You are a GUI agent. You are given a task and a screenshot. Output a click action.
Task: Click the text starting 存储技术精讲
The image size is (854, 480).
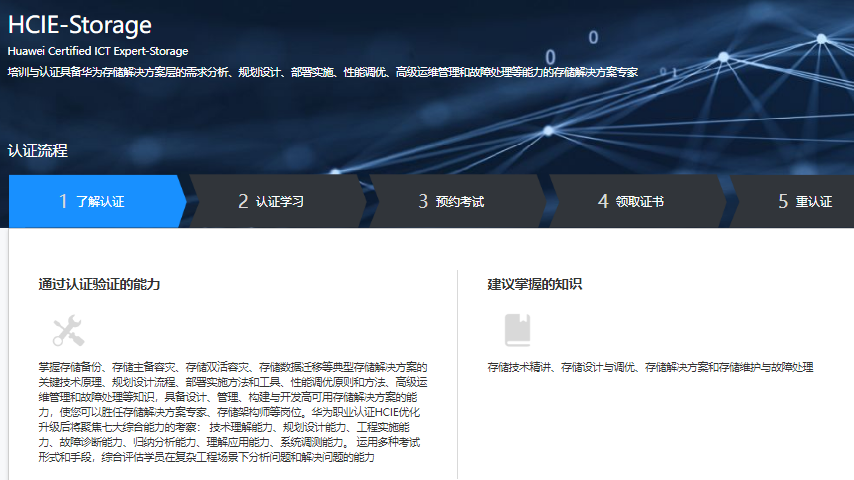650,367
